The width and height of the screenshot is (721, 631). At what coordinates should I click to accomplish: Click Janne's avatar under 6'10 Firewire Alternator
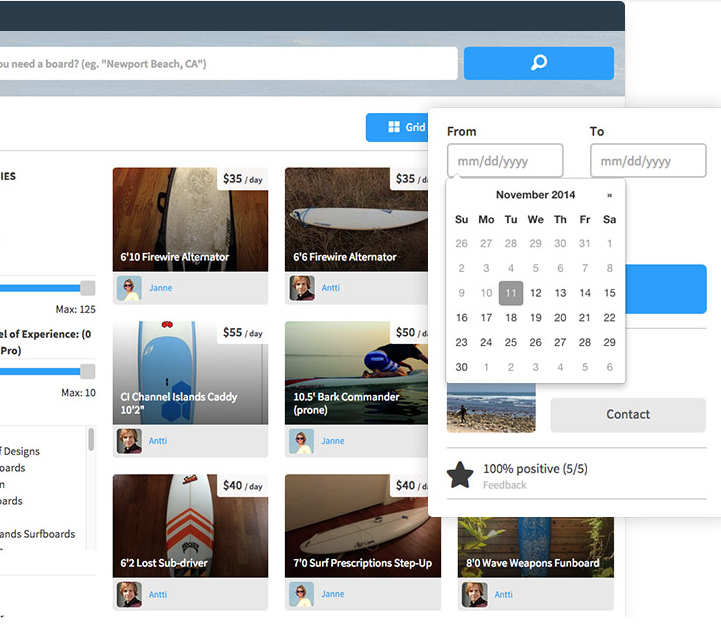click(x=129, y=288)
